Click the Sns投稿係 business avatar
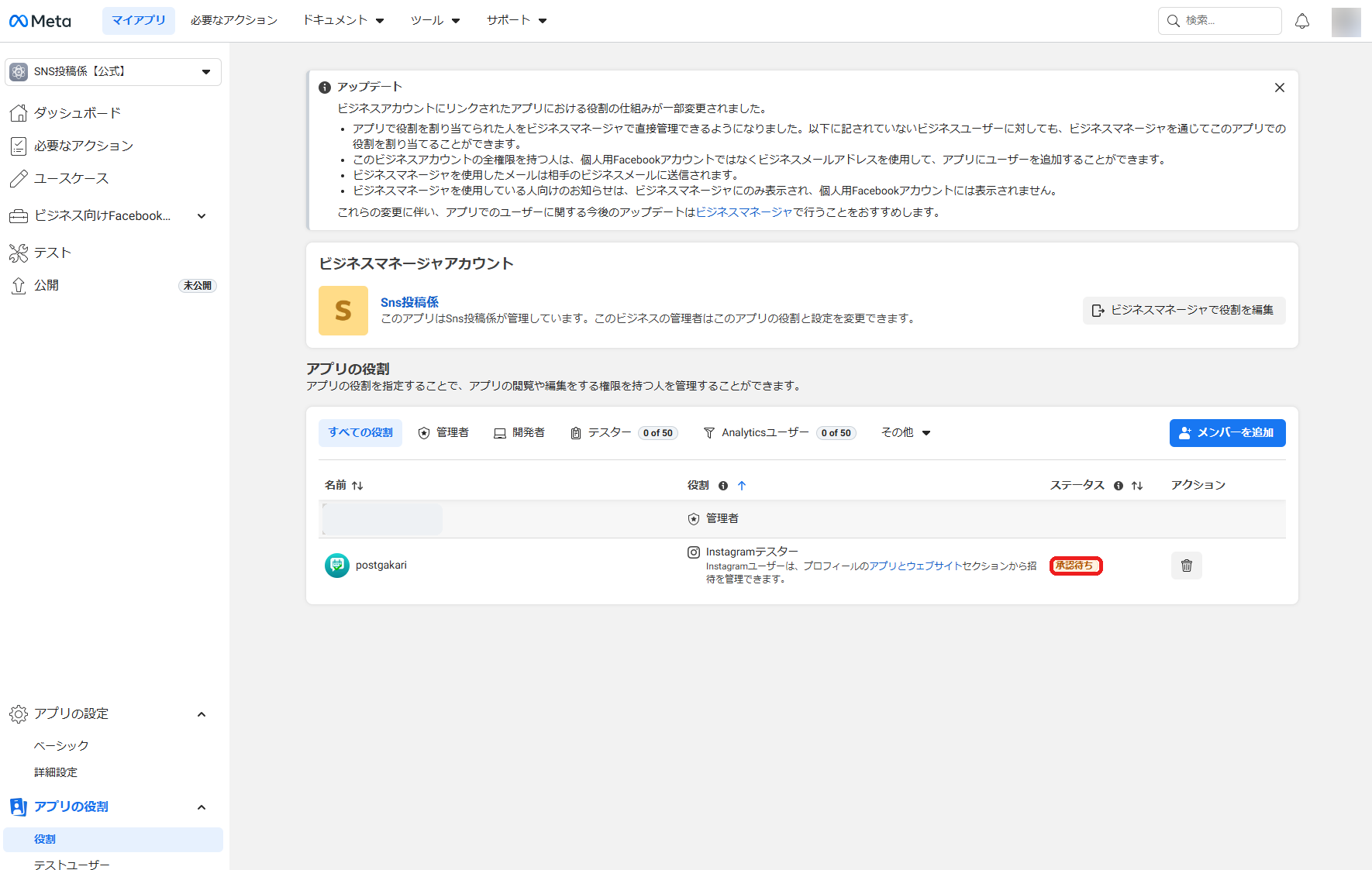Screen dimensions: 1372x870 click(343, 311)
